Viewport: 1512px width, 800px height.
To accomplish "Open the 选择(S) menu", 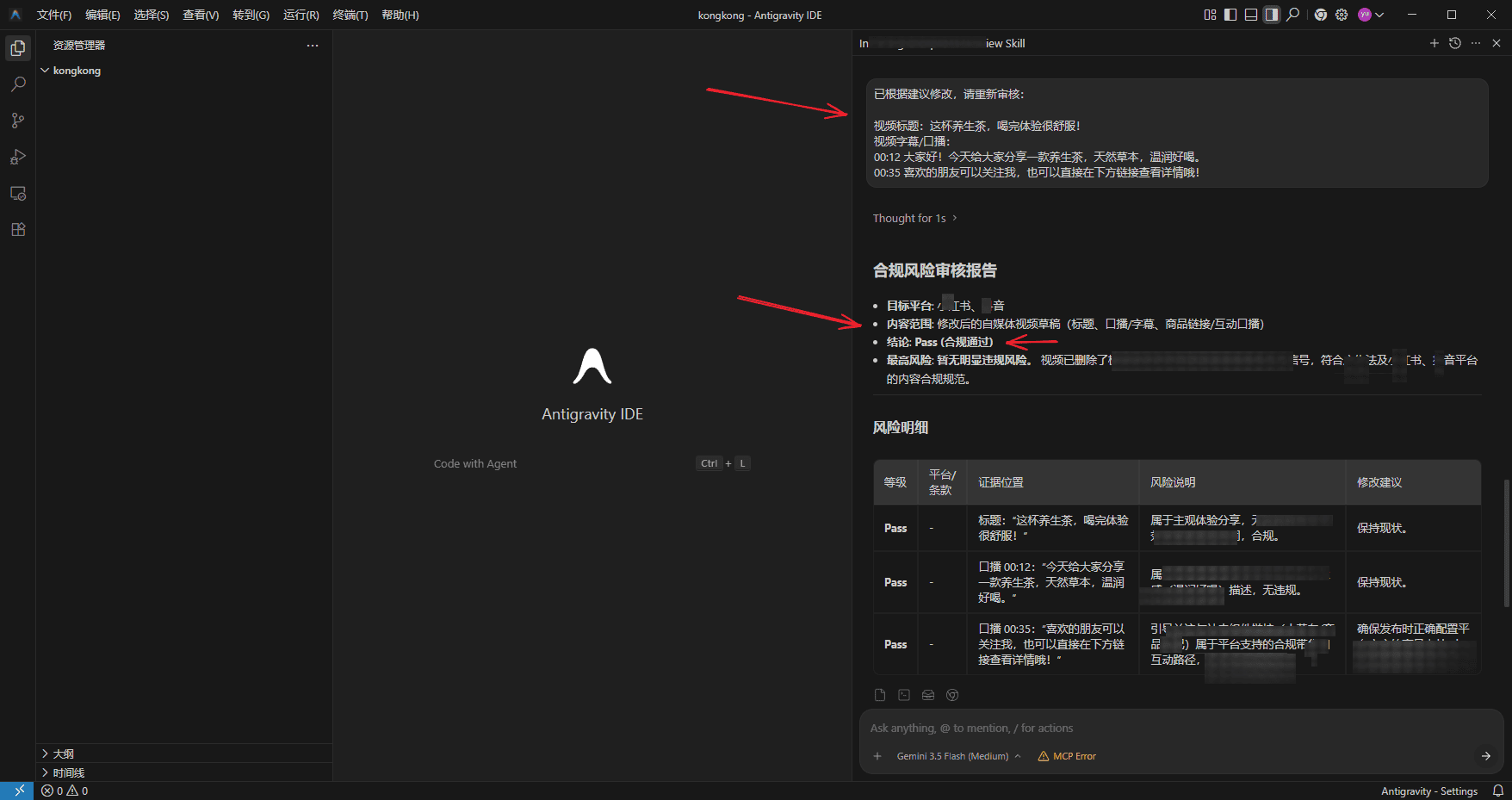I will [151, 15].
